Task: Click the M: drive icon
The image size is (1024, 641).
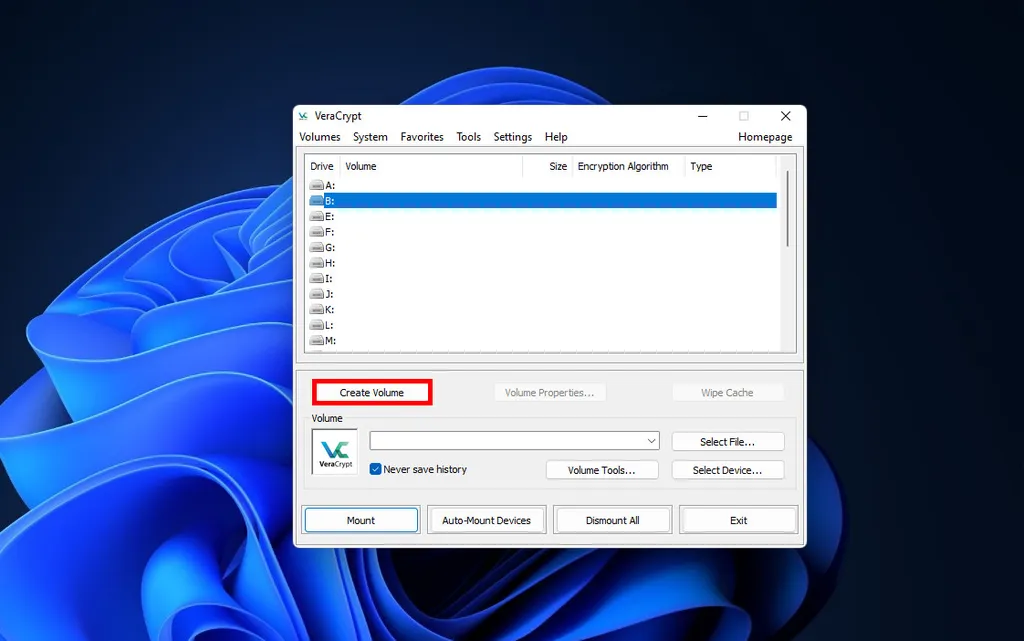Action: click(317, 341)
